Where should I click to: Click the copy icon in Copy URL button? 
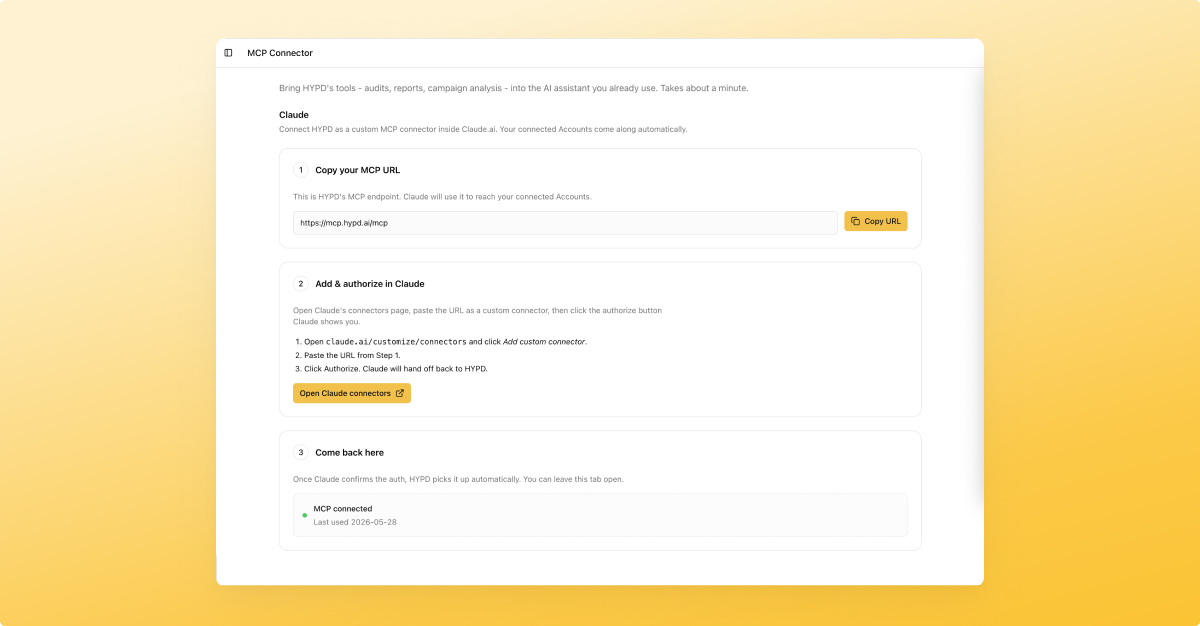click(855, 221)
